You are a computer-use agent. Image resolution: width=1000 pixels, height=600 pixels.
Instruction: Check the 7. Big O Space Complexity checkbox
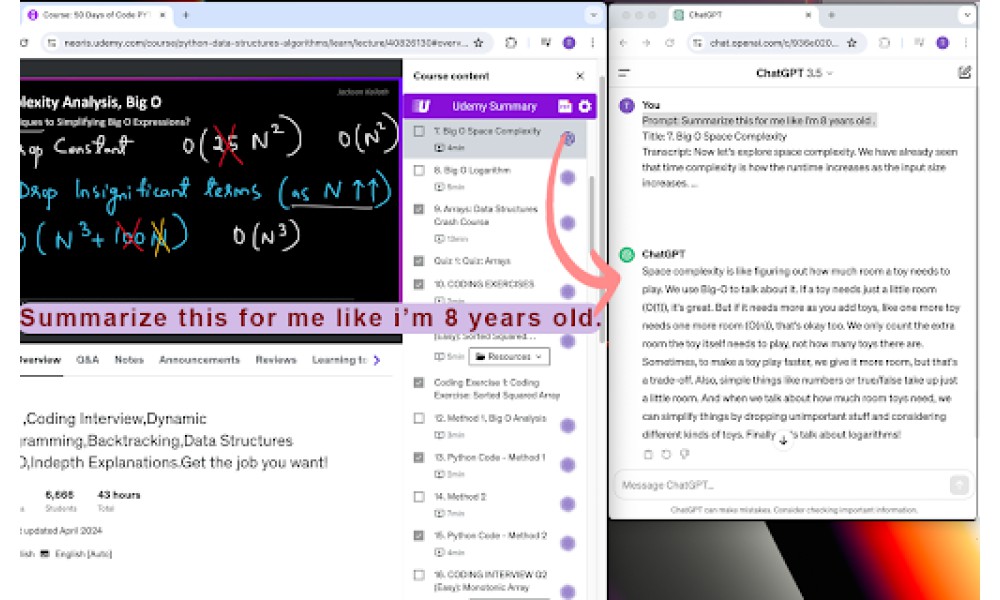click(419, 131)
